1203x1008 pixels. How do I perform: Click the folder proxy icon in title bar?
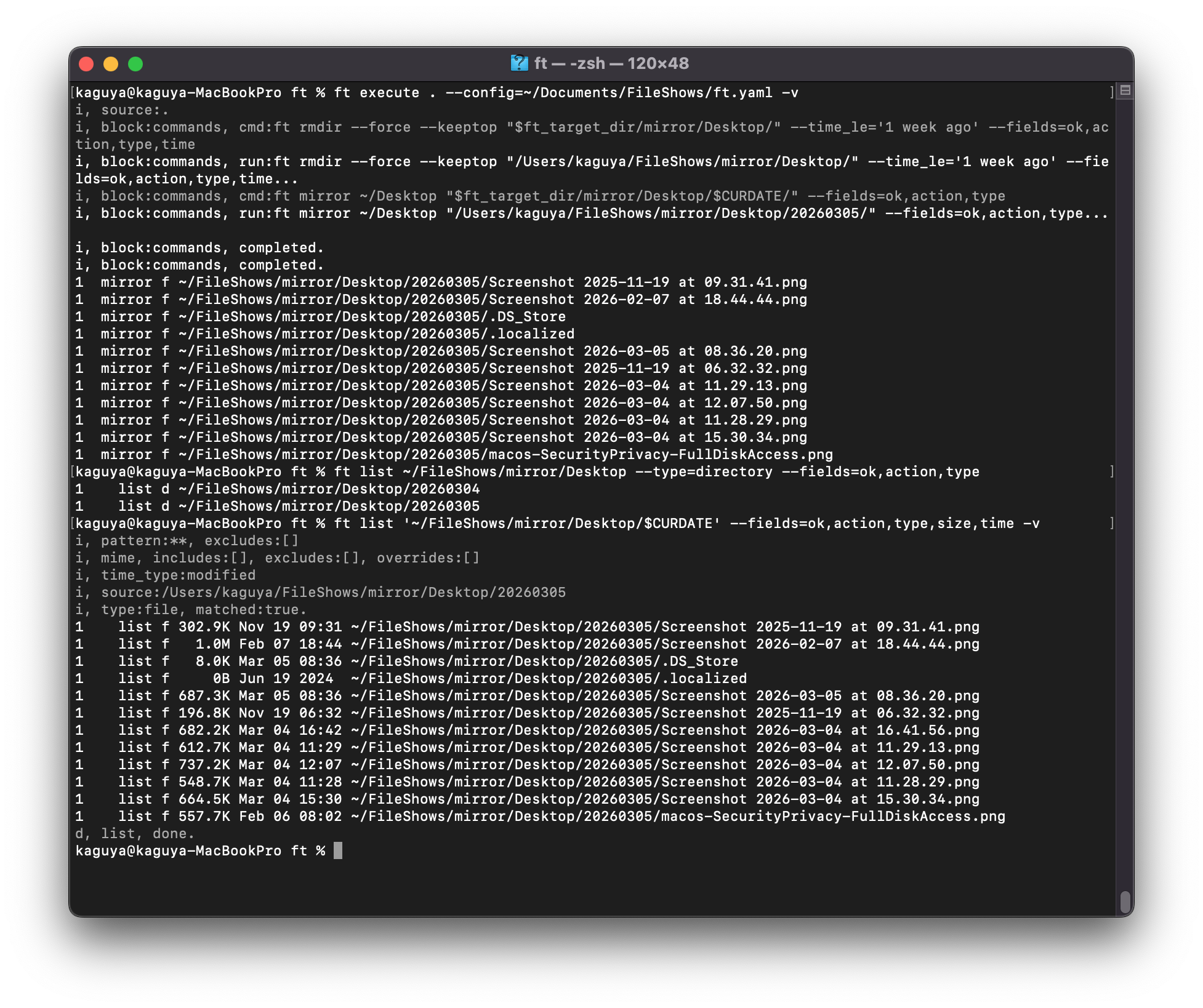[519, 63]
